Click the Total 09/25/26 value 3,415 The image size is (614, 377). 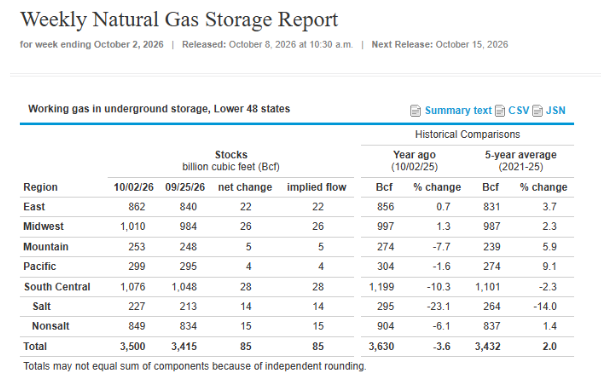pyautogui.click(x=184, y=346)
